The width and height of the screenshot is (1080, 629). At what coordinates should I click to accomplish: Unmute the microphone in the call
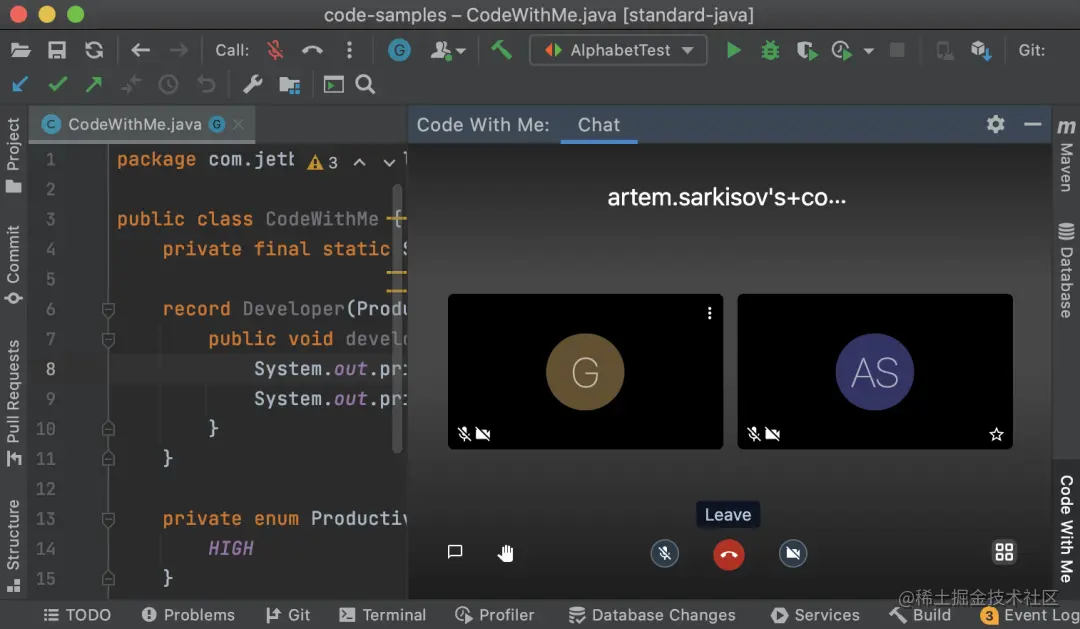pyautogui.click(x=665, y=553)
